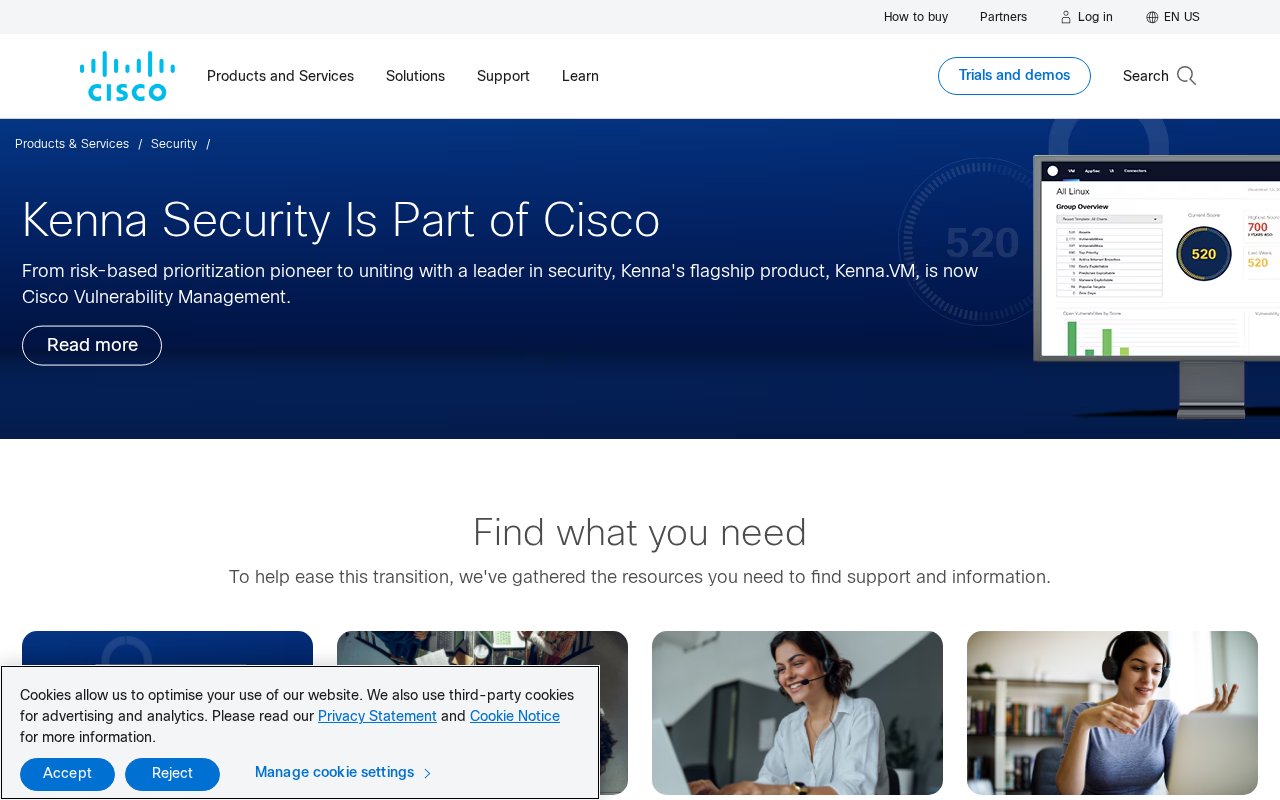This screenshot has width=1280, height=800.
Task: Open Manage cookie settings
Action: tap(334, 773)
